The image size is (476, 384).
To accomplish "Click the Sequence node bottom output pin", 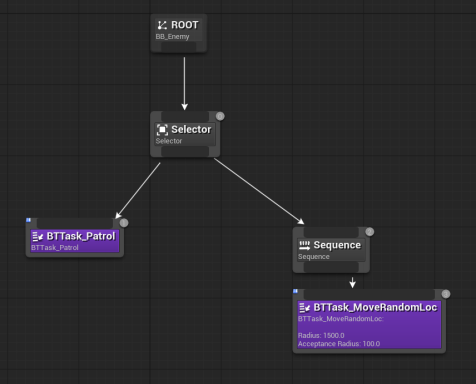I will point(331,267).
